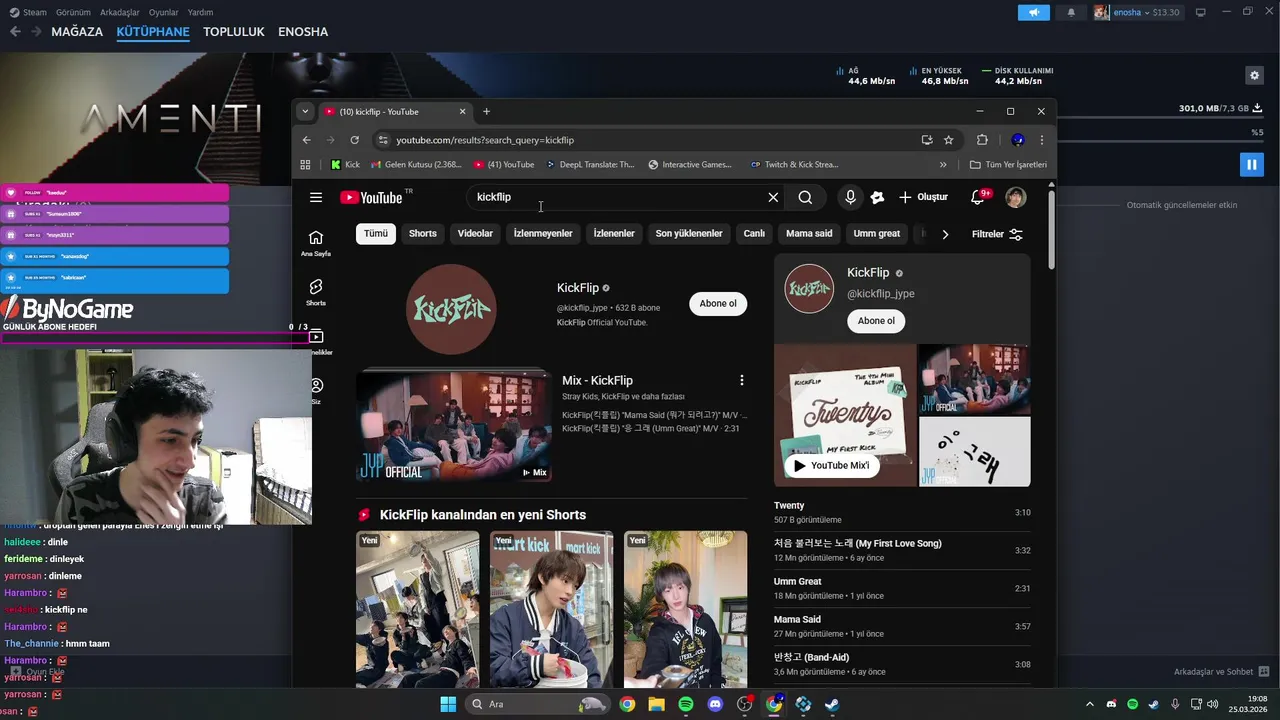The image size is (1280, 720).
Task: Open Steam notifications bell
Action: click(x=1071, y=12)
